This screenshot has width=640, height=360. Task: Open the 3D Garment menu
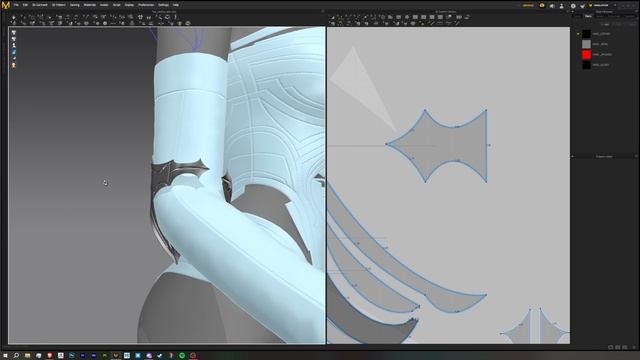(40, 5)
